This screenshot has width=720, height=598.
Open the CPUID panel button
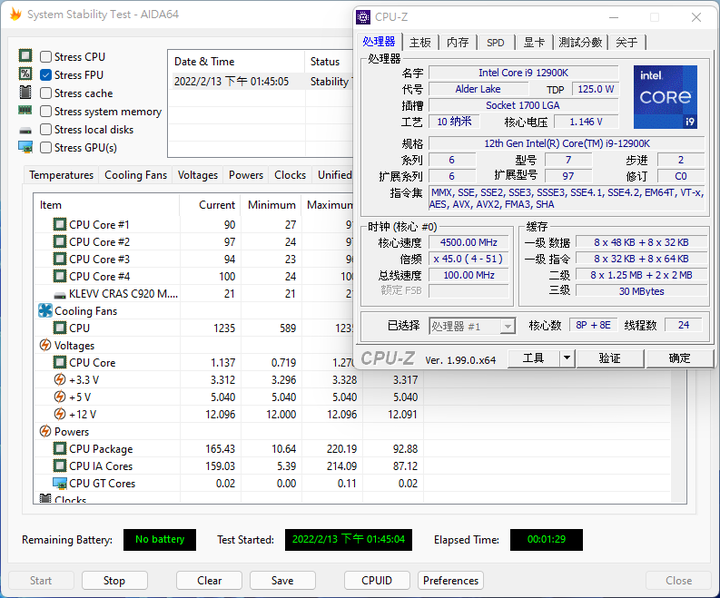(x=377, y=581)
